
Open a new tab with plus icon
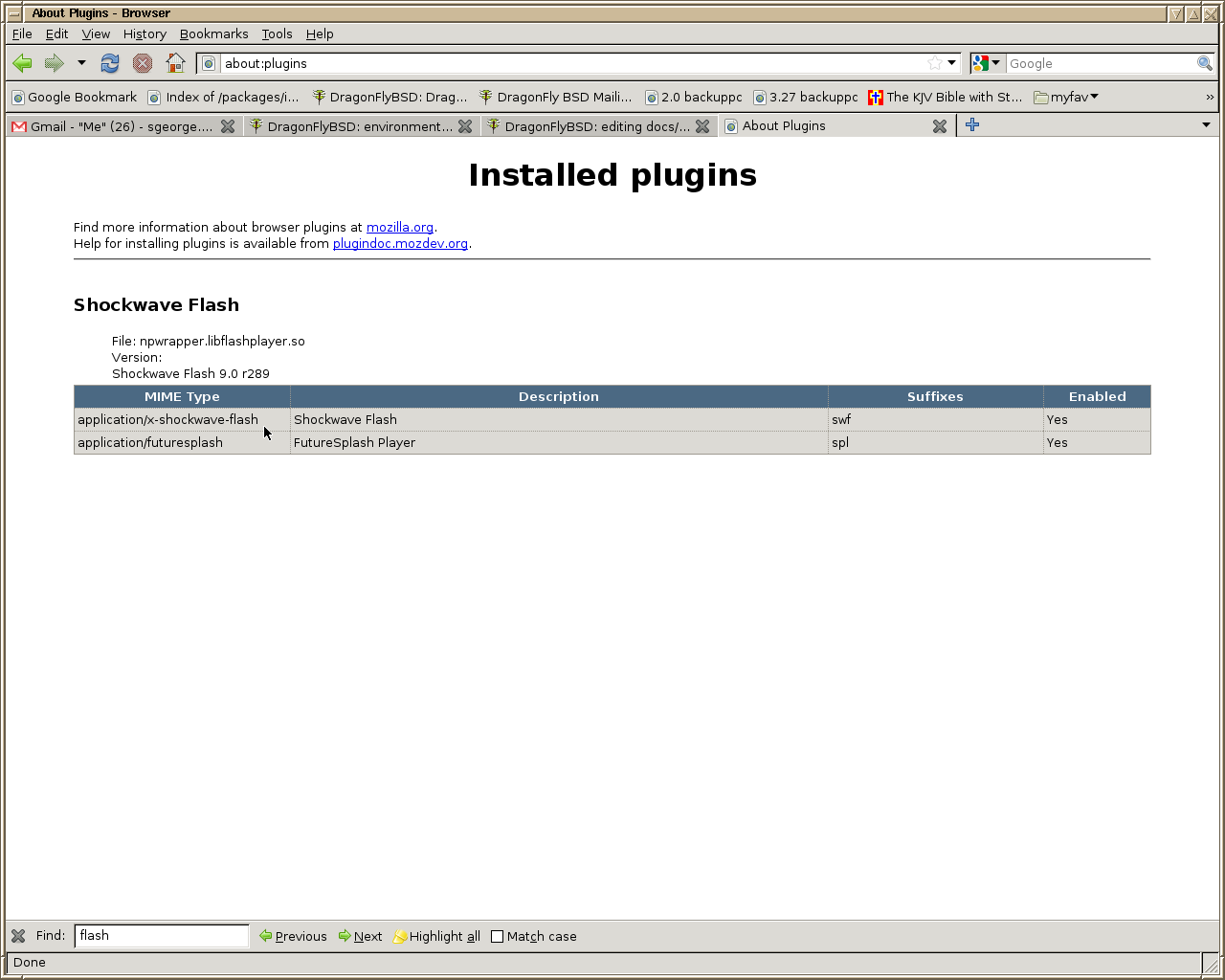[x=972, y=125]
